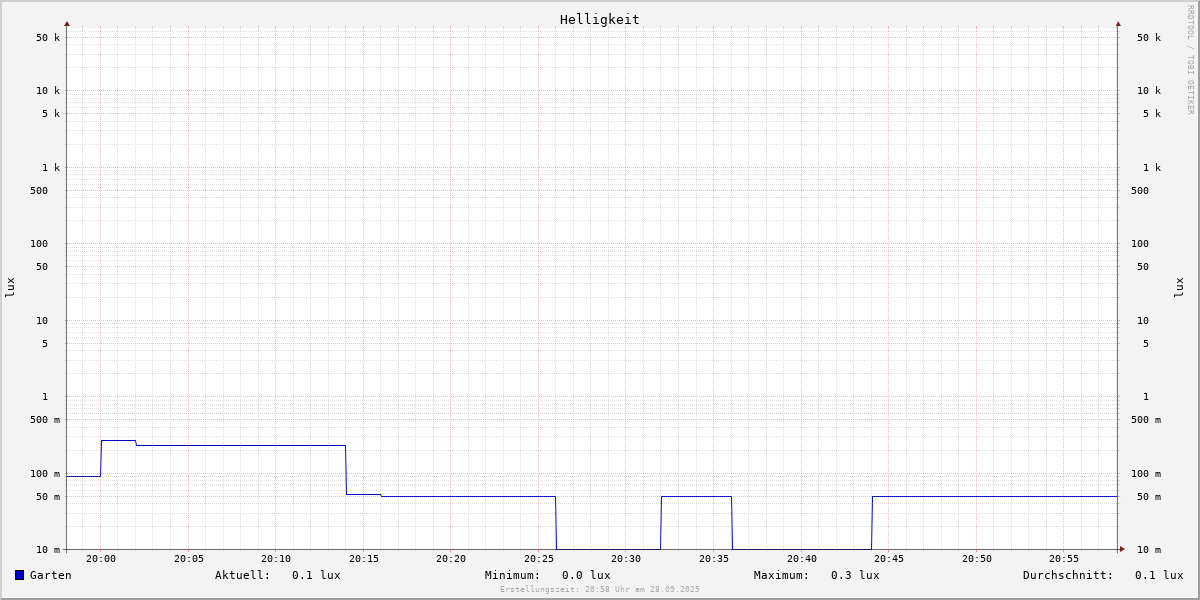Click the 20:40 time axis label
The height and width of the screenshot is (600, 1200).
802,559
